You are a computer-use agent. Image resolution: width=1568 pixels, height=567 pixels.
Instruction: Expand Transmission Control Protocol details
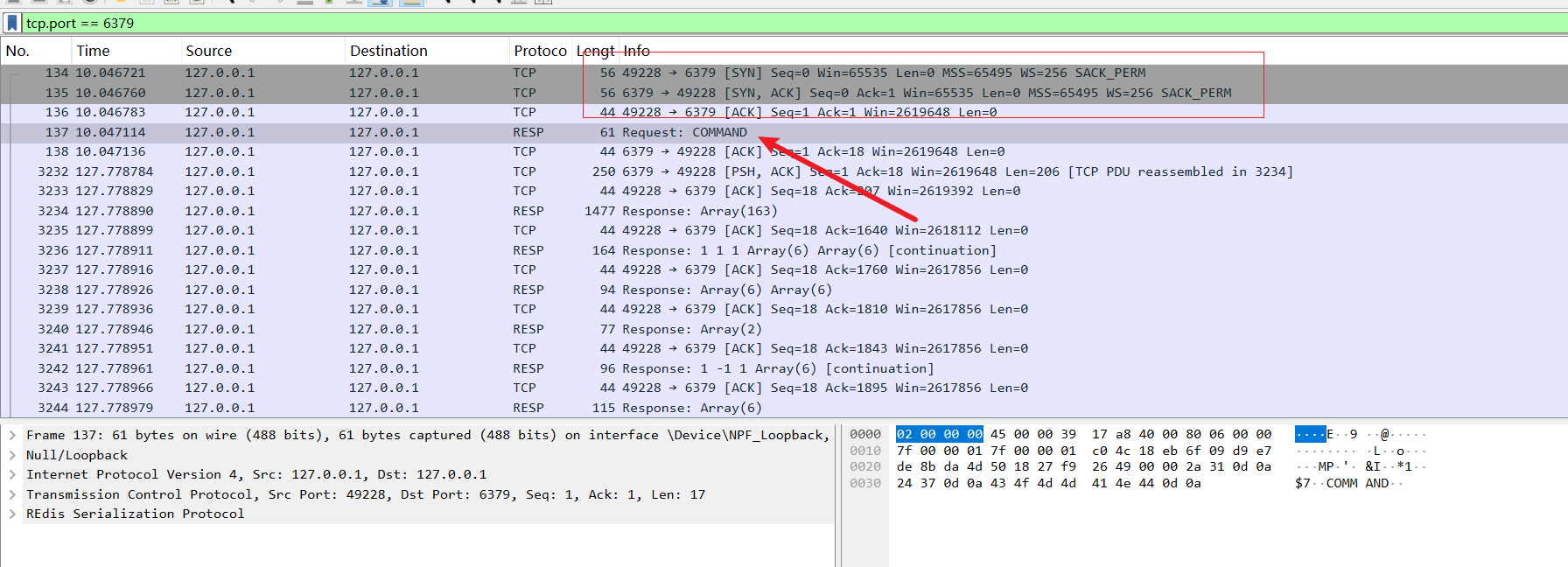[12, 494]
